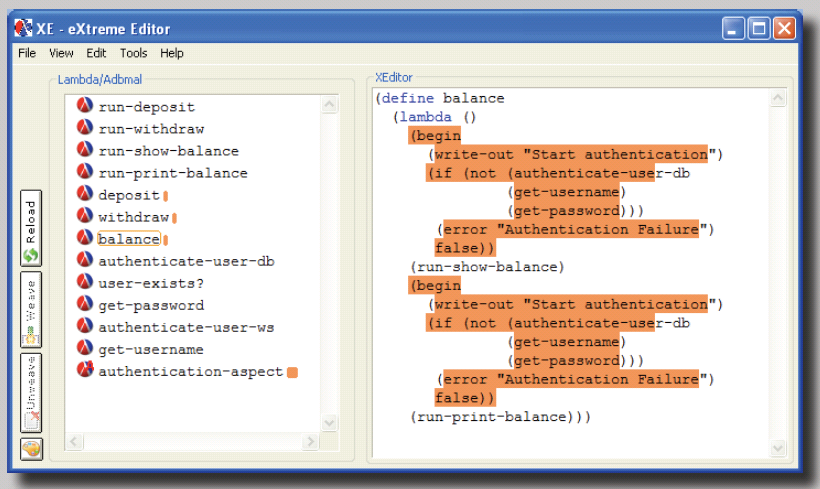Open the File menu
Viewport: 820px width, 489px height.
point(27,53)
